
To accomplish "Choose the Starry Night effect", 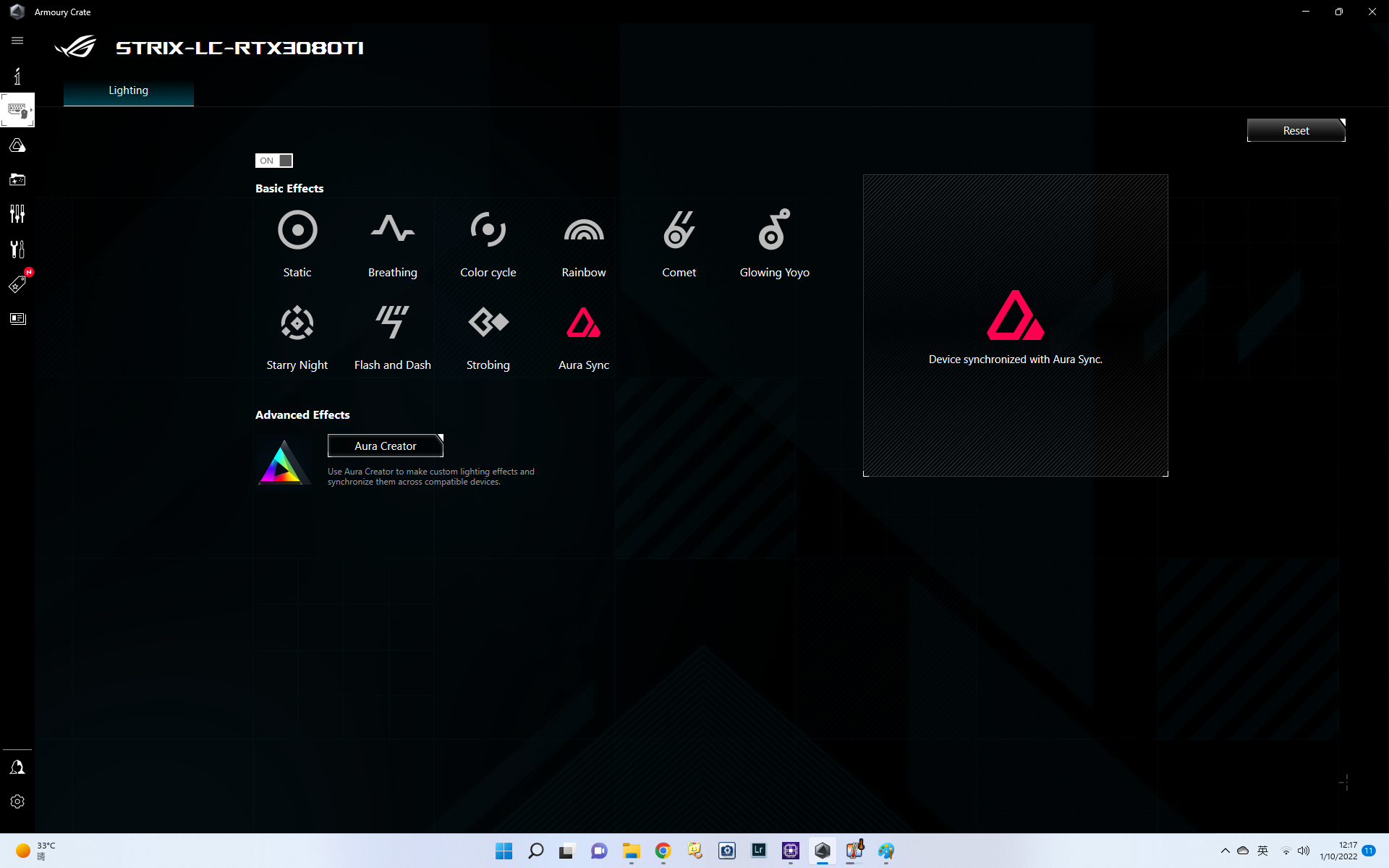I will (x=297, y=337).
